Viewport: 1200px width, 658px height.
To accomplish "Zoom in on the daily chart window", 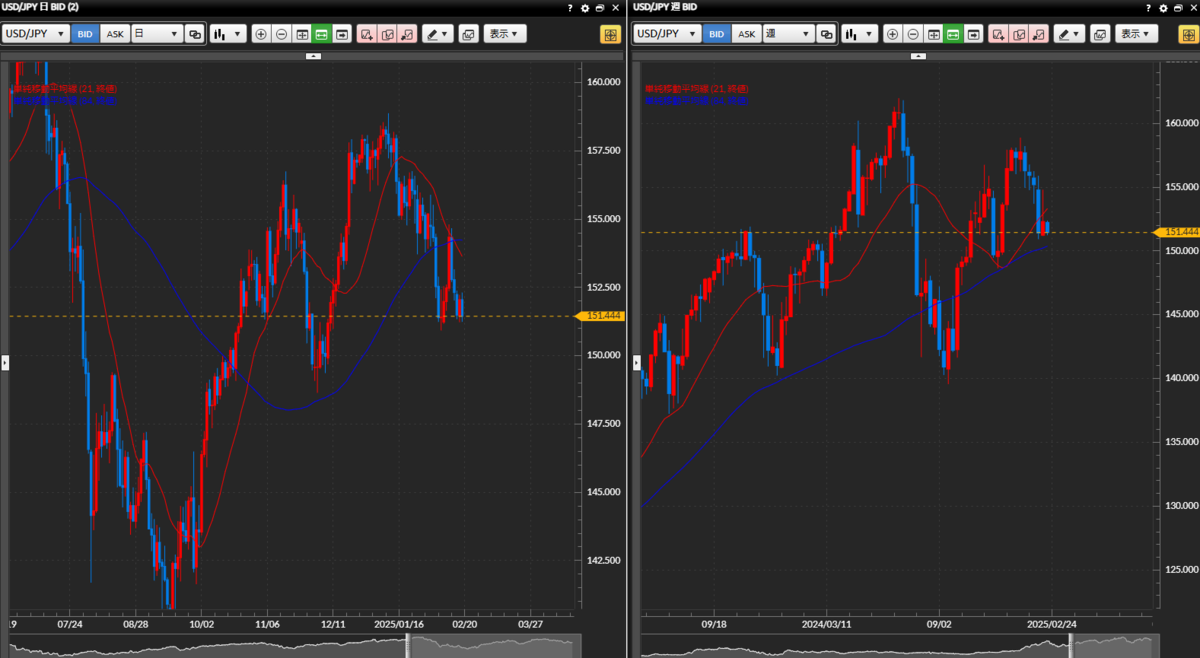I will [x=261, y=34].
